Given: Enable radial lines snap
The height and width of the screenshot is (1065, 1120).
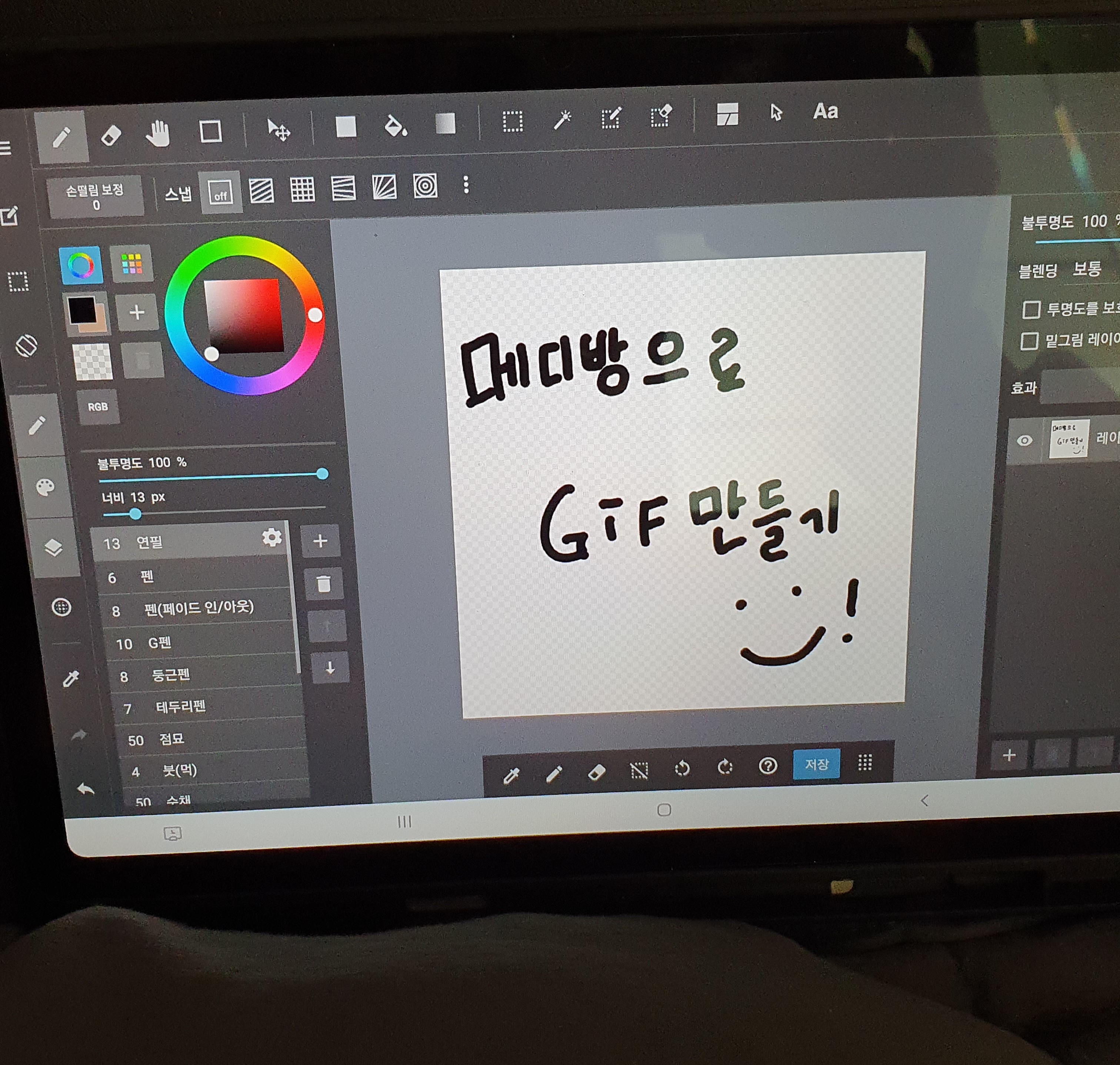Looking at the screenshot, I should [x=384, y=187].
